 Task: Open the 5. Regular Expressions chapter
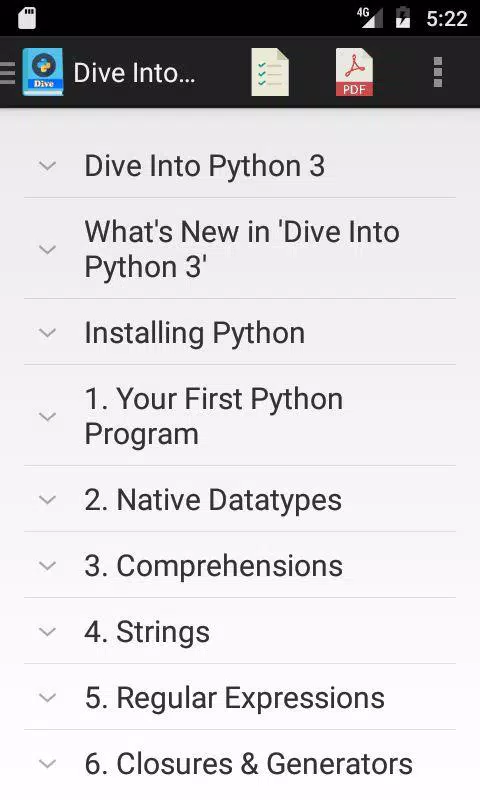pyautogui.click(x=240, y=697)
